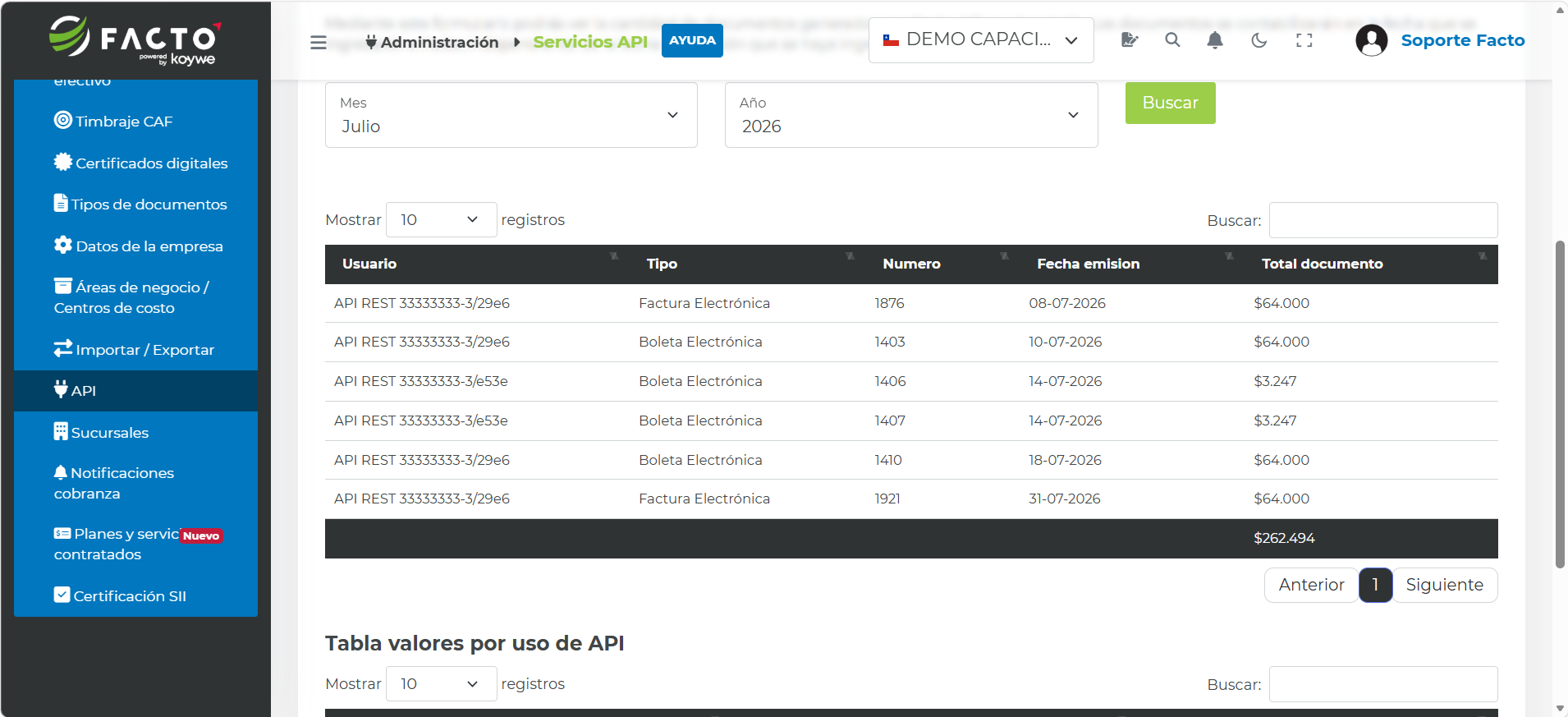Click the Anterior pagination button
Viewport: 1568px width, 717px height.
click(1311, 585)
